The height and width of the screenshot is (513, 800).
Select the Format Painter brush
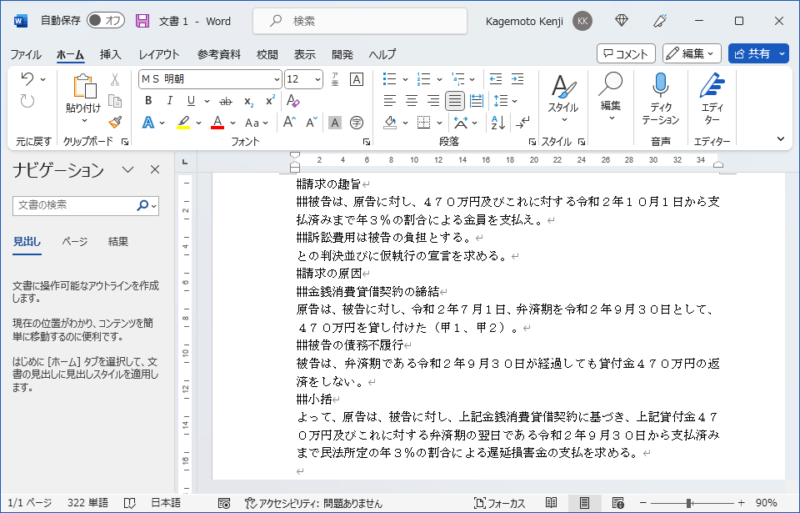[x=115, y=123]
